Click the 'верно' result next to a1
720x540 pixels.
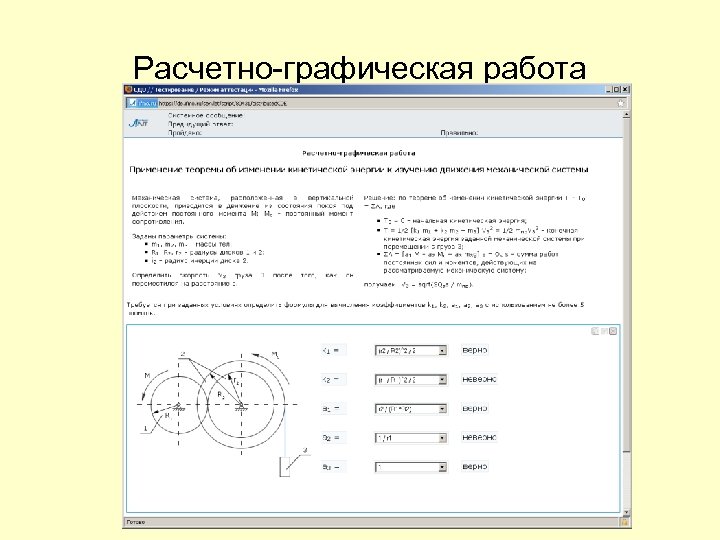474,408
